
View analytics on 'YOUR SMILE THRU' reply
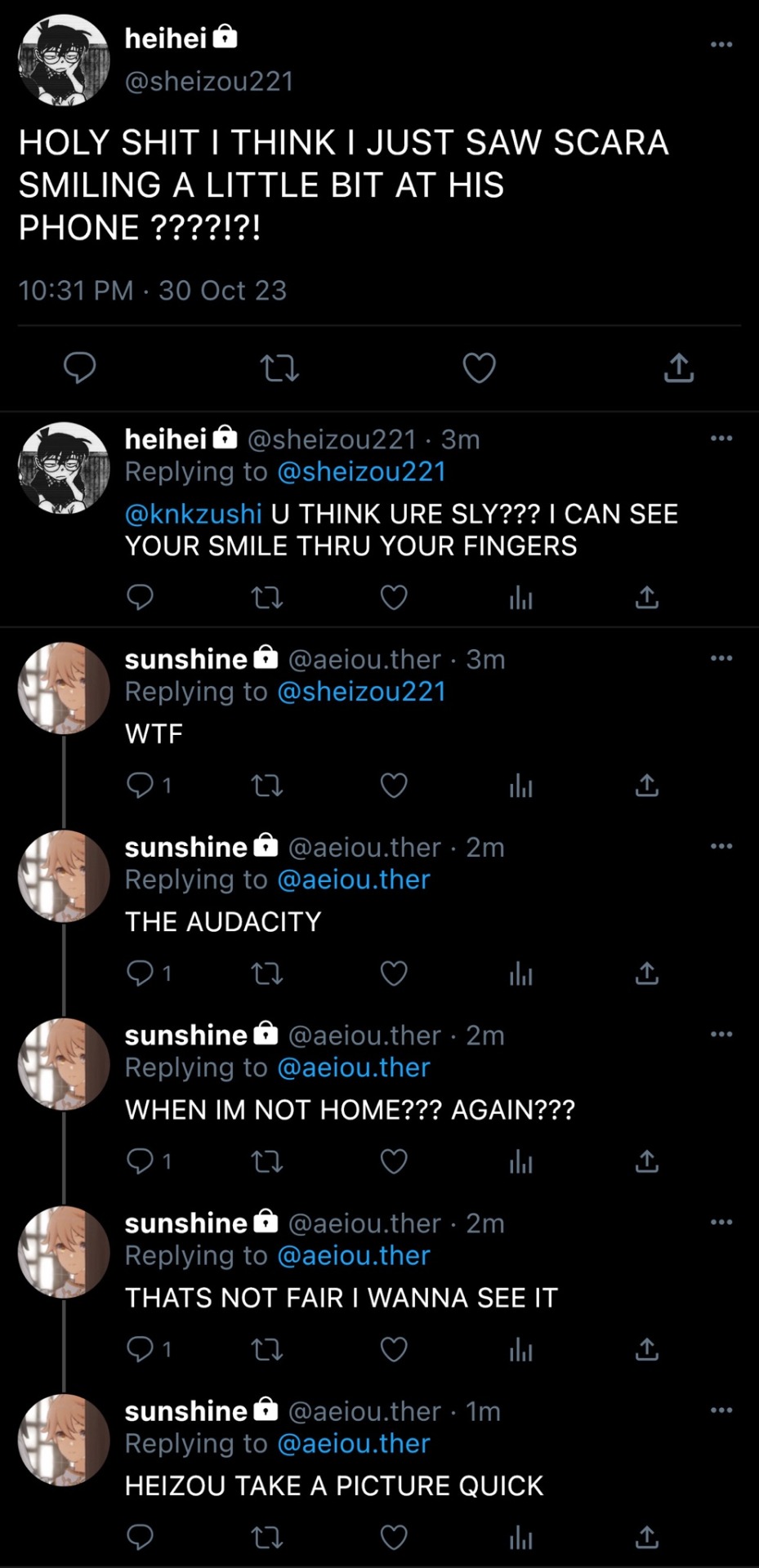(x=520, y=599)
